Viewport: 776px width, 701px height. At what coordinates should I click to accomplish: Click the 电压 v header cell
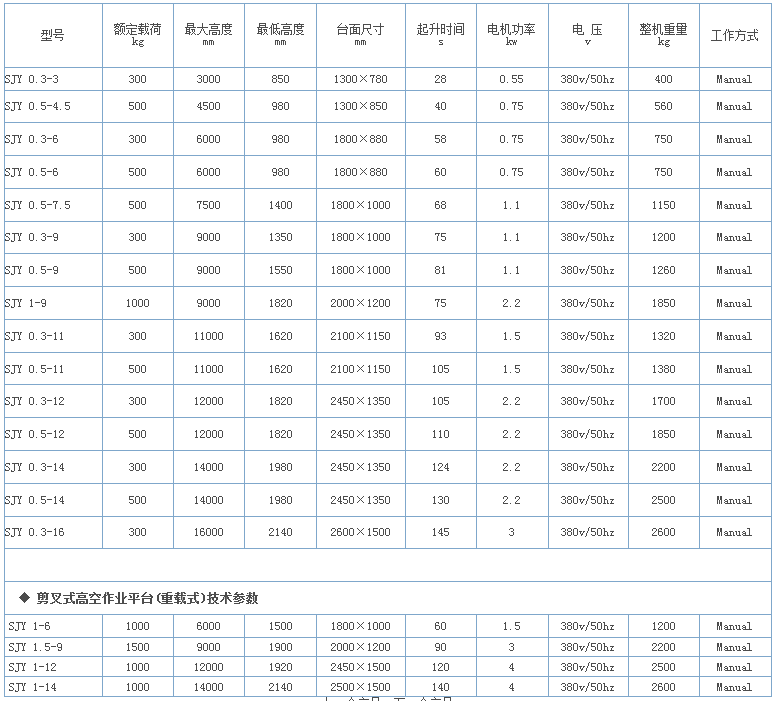(x=587, y=35)
